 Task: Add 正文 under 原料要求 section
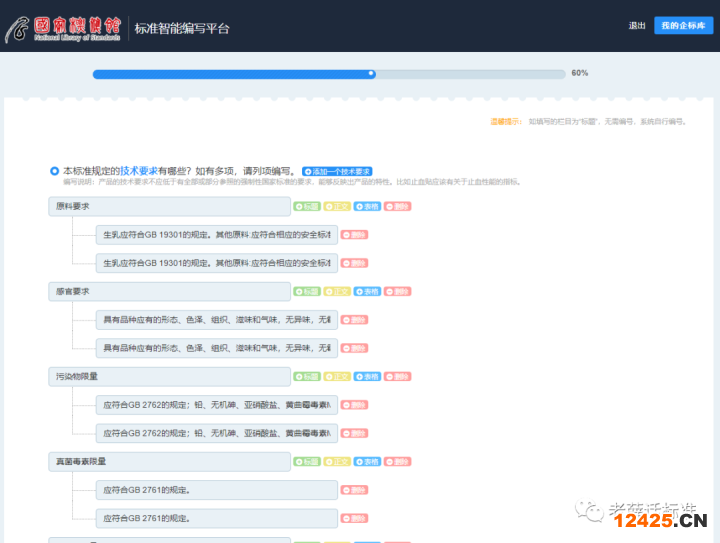click(x=336, y=206)
